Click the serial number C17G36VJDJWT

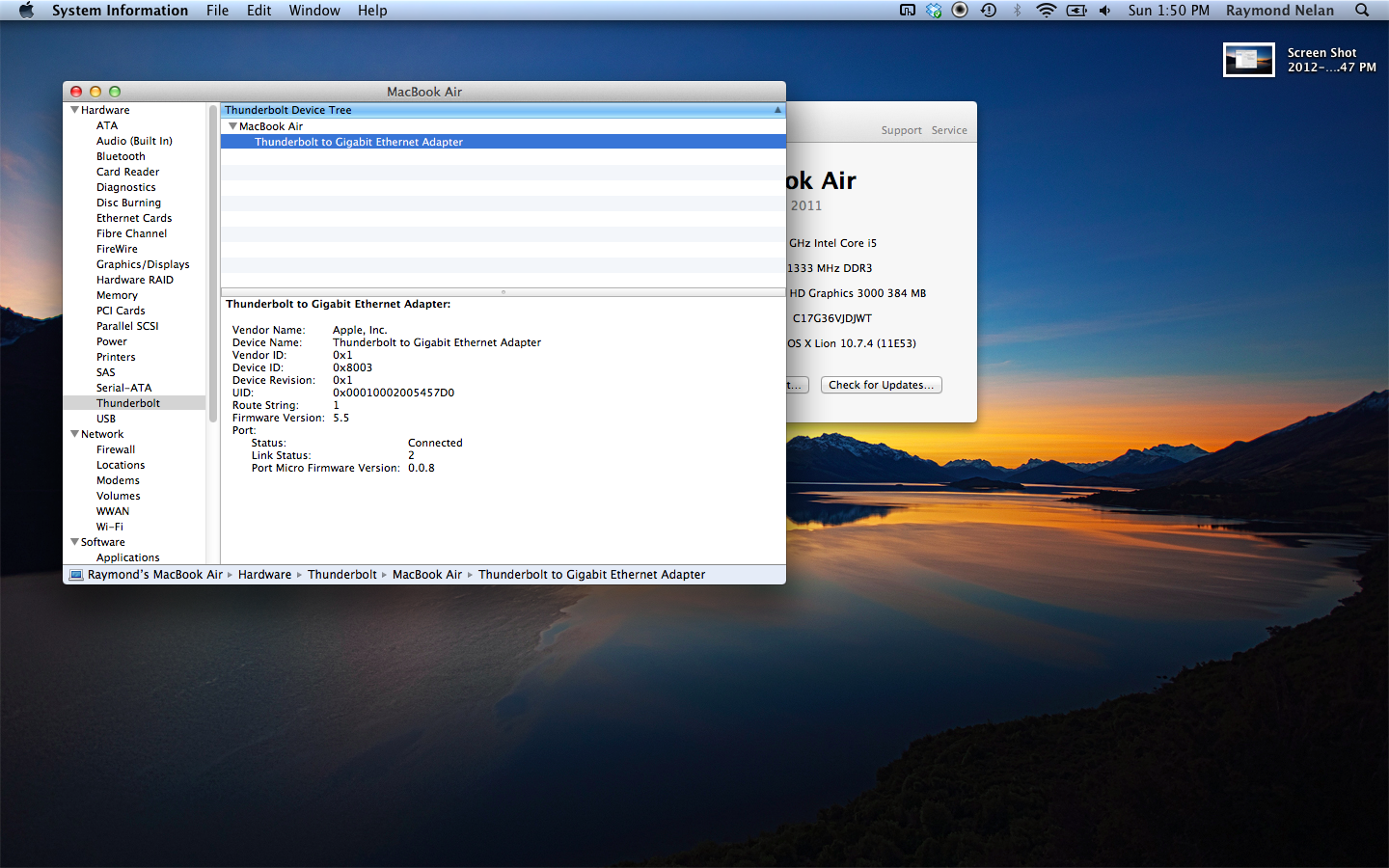pyautogui.click(x=831, y=318)
